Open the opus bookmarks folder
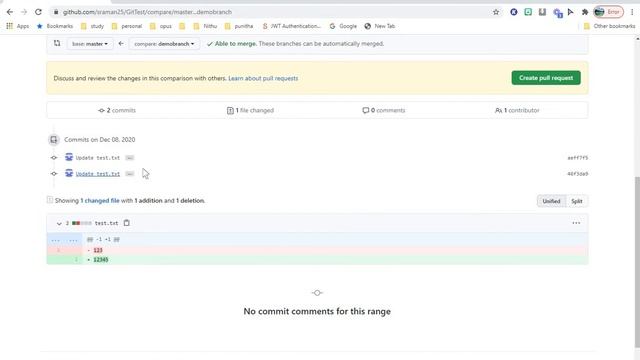Image resolution: width=640 pixels, height=360 pixels. [161, 26]
